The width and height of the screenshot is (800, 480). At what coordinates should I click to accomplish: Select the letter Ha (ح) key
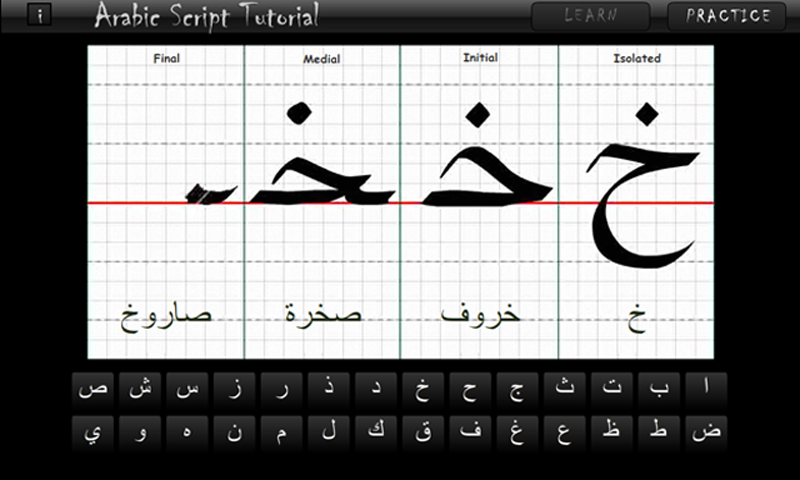click(x=470, y=390)
